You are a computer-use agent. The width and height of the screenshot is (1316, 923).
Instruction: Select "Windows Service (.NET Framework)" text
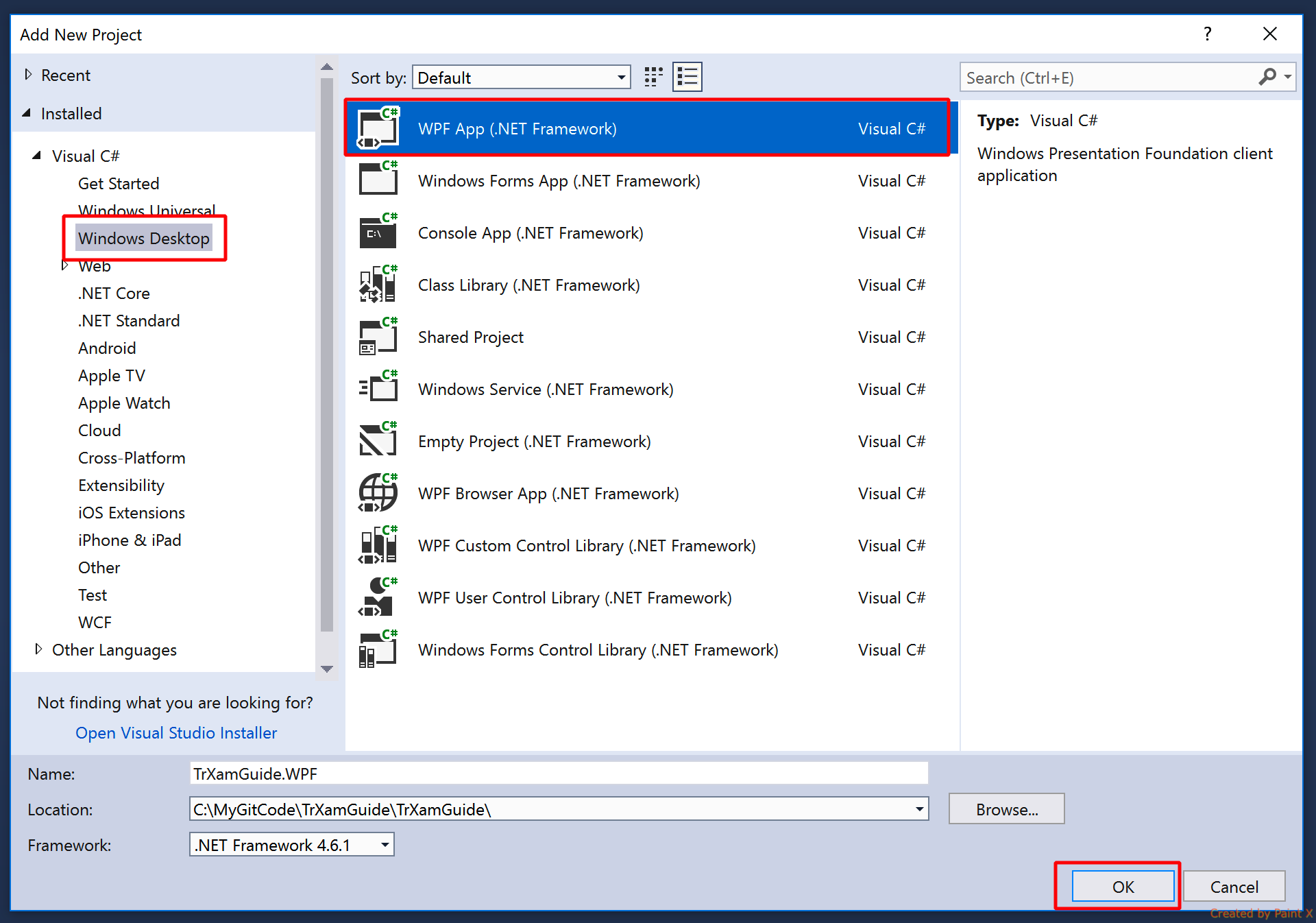(546, 389)
